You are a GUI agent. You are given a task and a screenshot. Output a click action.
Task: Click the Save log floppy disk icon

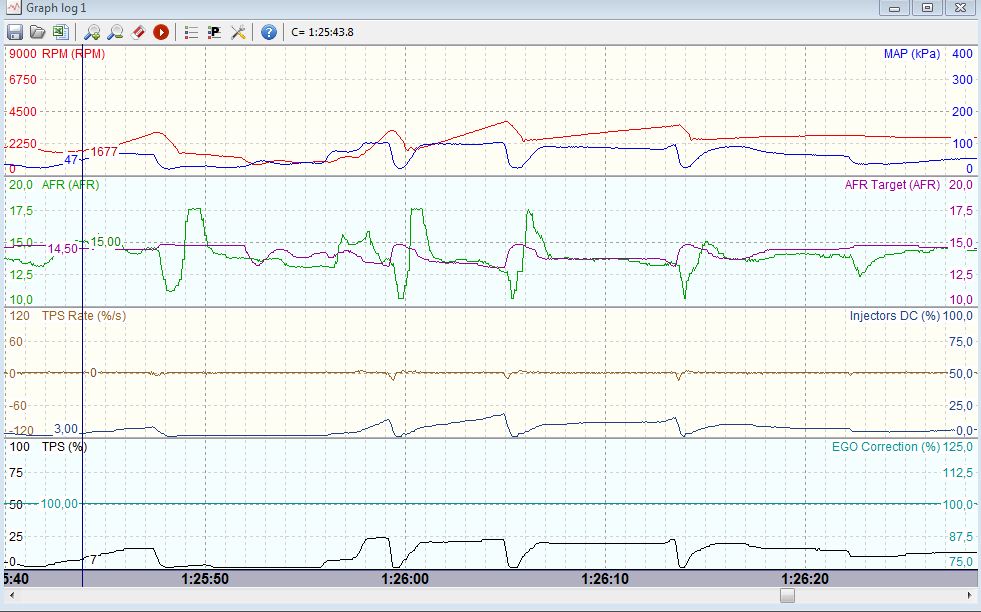pos(15,32)
